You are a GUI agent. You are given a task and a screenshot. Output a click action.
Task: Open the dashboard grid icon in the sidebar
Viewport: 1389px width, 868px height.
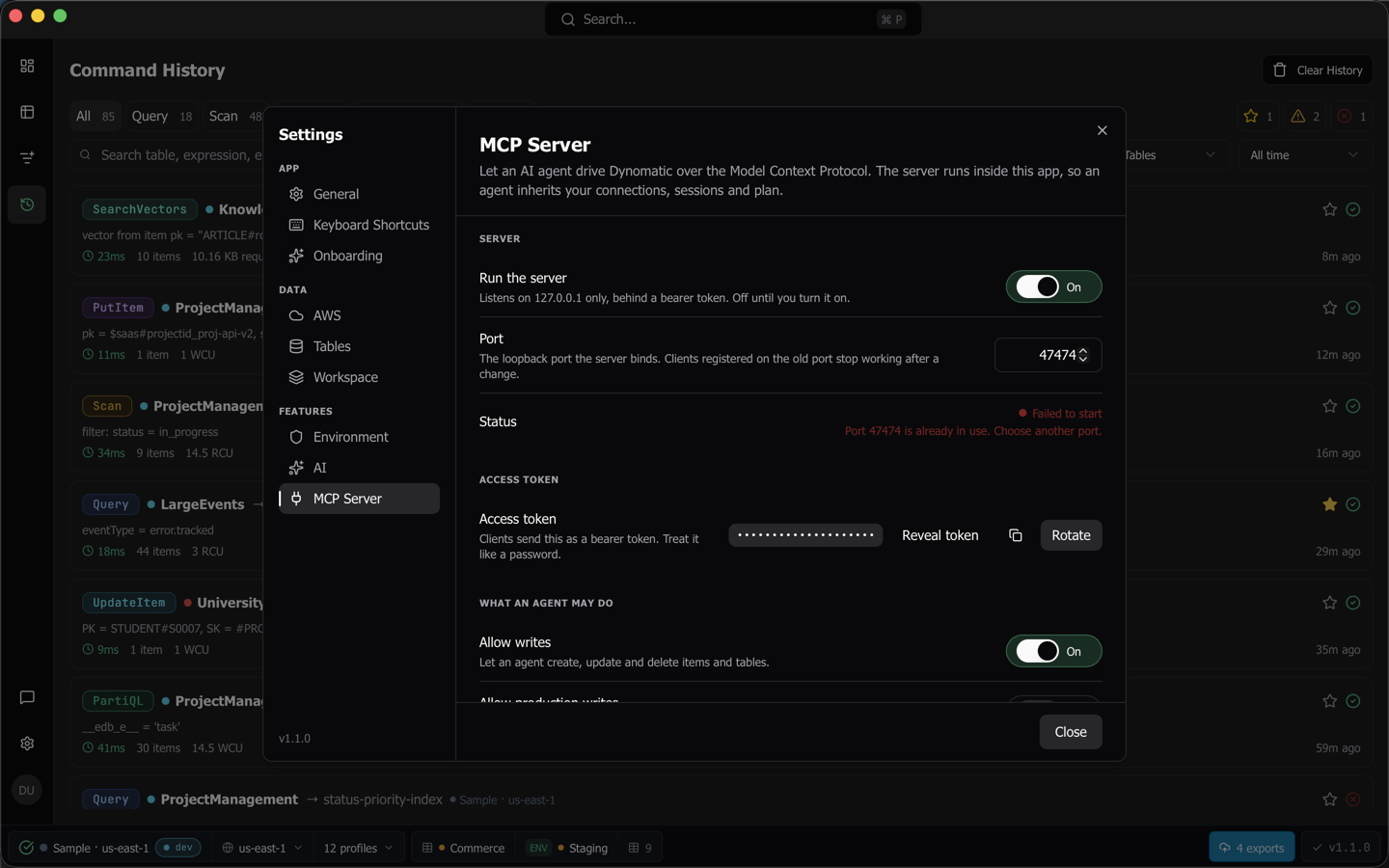(27, 66)
